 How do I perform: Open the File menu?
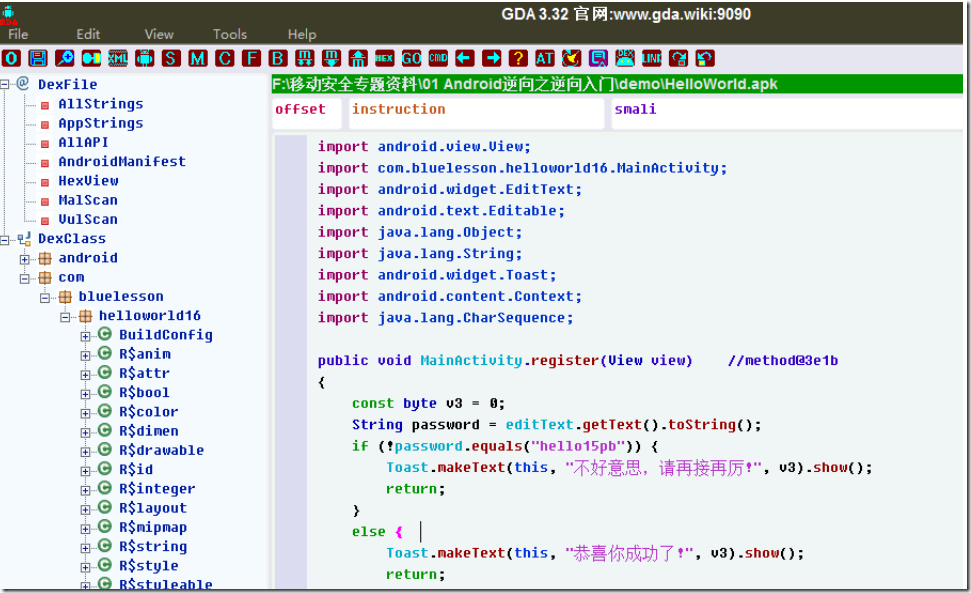pos(18,34)
